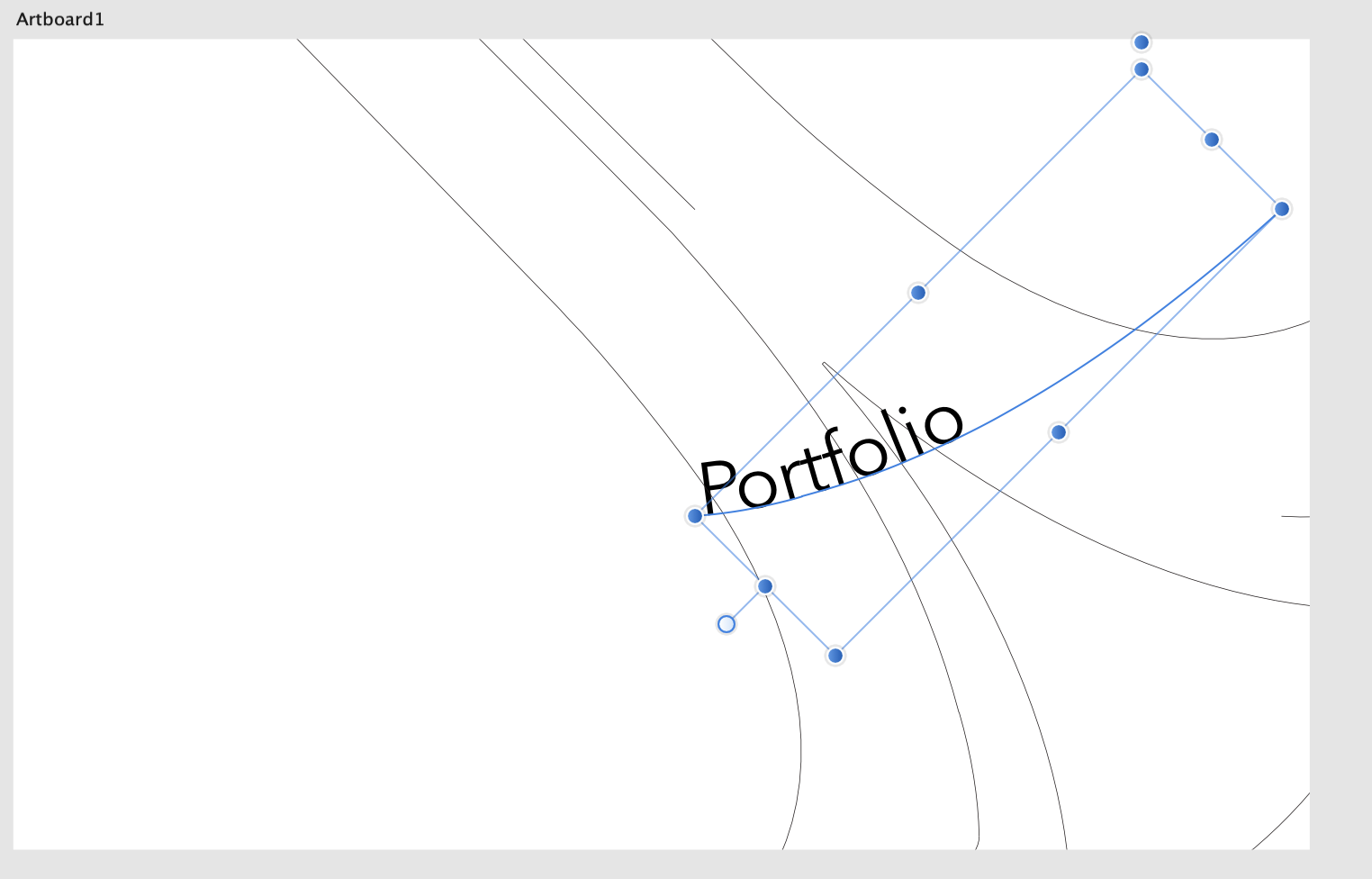Click the midpoint handle on the long lower-right edge
Image resolution: width=1372 pixels, height=879 pixels.
1059,432
